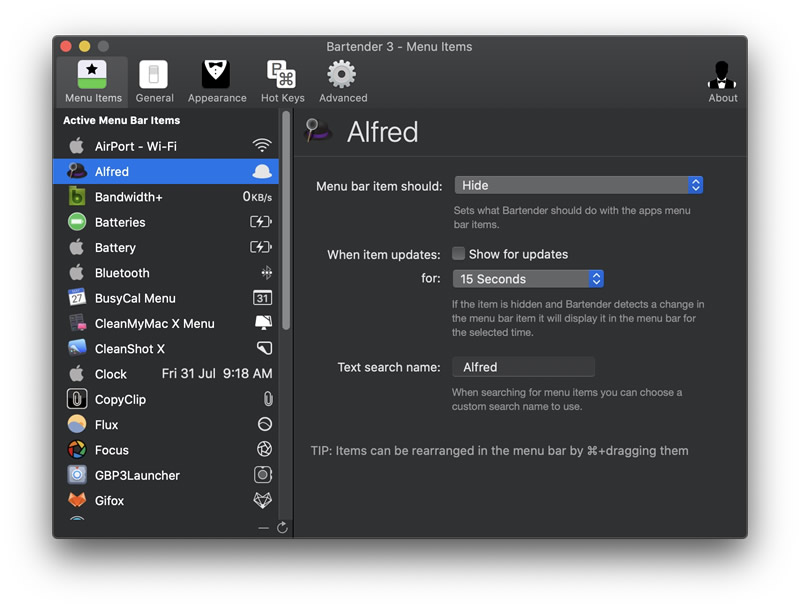
Task: Click the menu items list scrollbar
Action: [286, 220]
